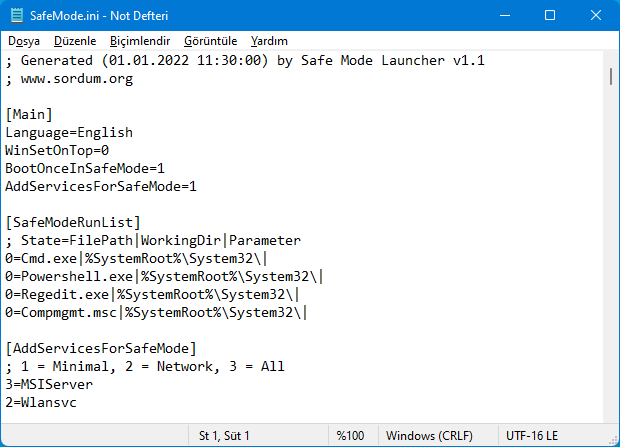The width and height of the screenshot is (620, 447).
Task: Click Windows (CRLF) in the status bar
Action: [x=428, y=435]
